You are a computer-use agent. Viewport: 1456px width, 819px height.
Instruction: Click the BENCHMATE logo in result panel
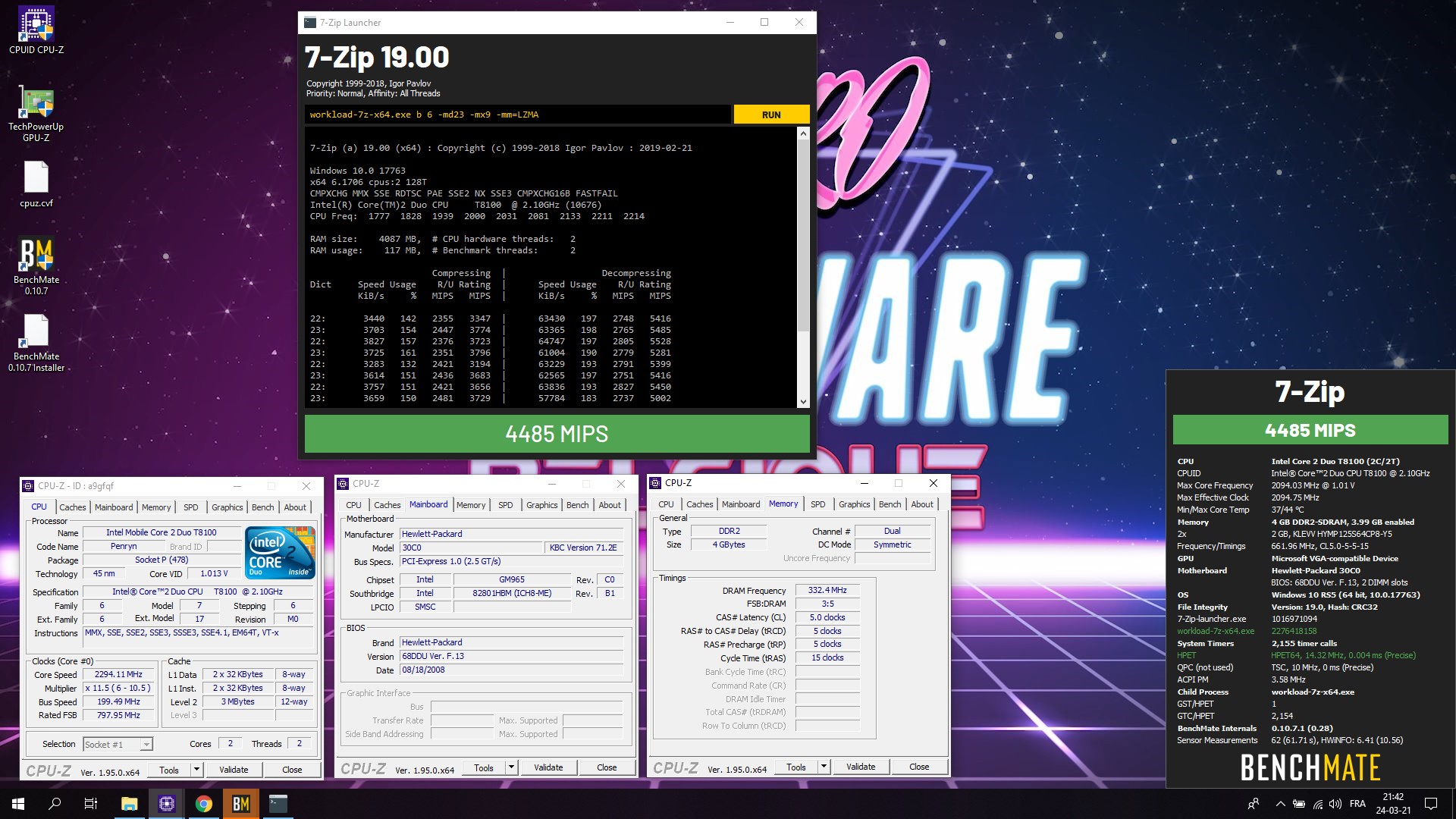pos(1310,767)
